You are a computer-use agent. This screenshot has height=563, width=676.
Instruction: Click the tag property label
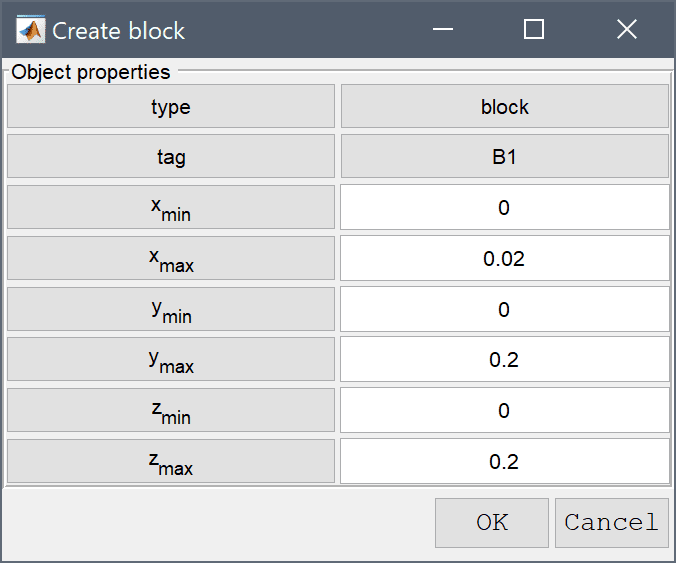(171, 156)
